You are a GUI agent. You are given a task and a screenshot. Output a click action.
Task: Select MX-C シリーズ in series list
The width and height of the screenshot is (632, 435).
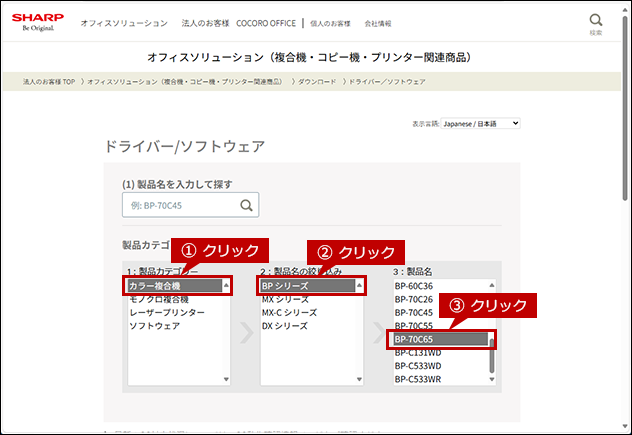click(308, 313)
